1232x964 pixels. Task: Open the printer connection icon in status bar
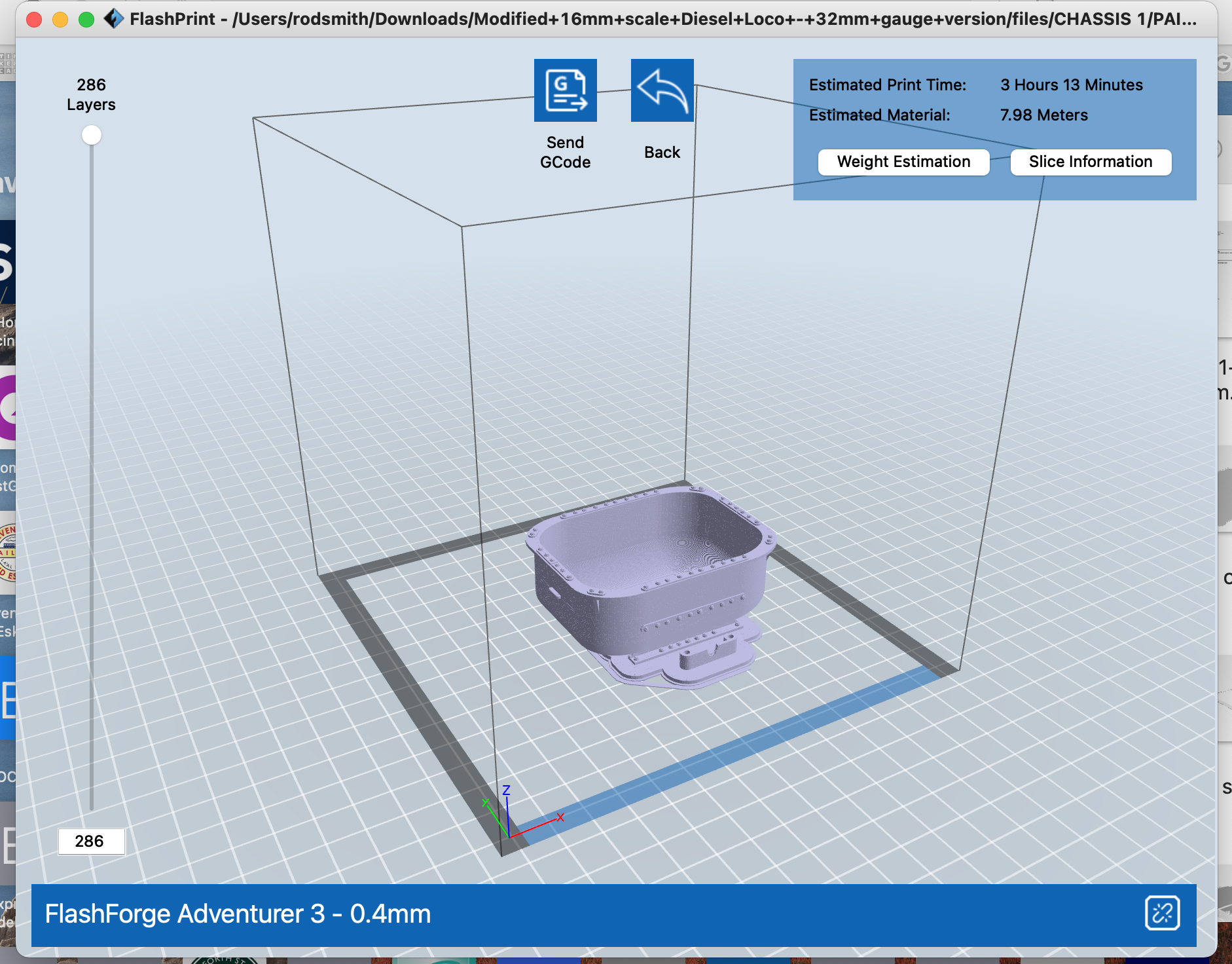(x=1162, y=913)
